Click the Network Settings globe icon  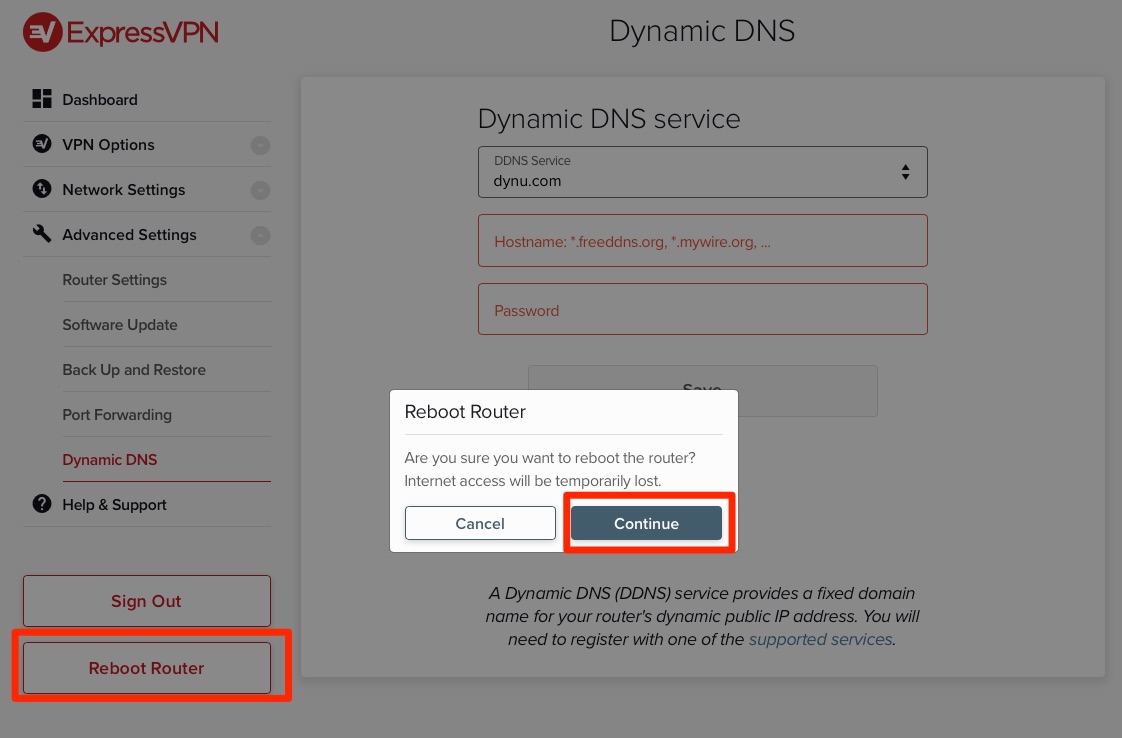coord(42,189)
